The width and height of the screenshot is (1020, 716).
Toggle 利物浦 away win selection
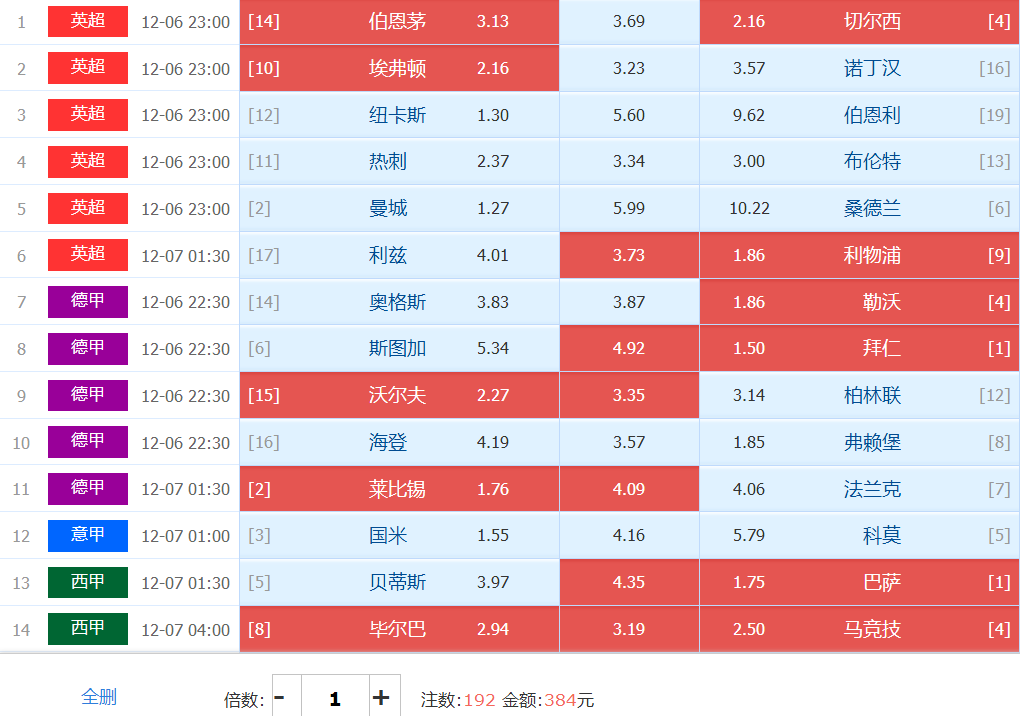(858, 256)
